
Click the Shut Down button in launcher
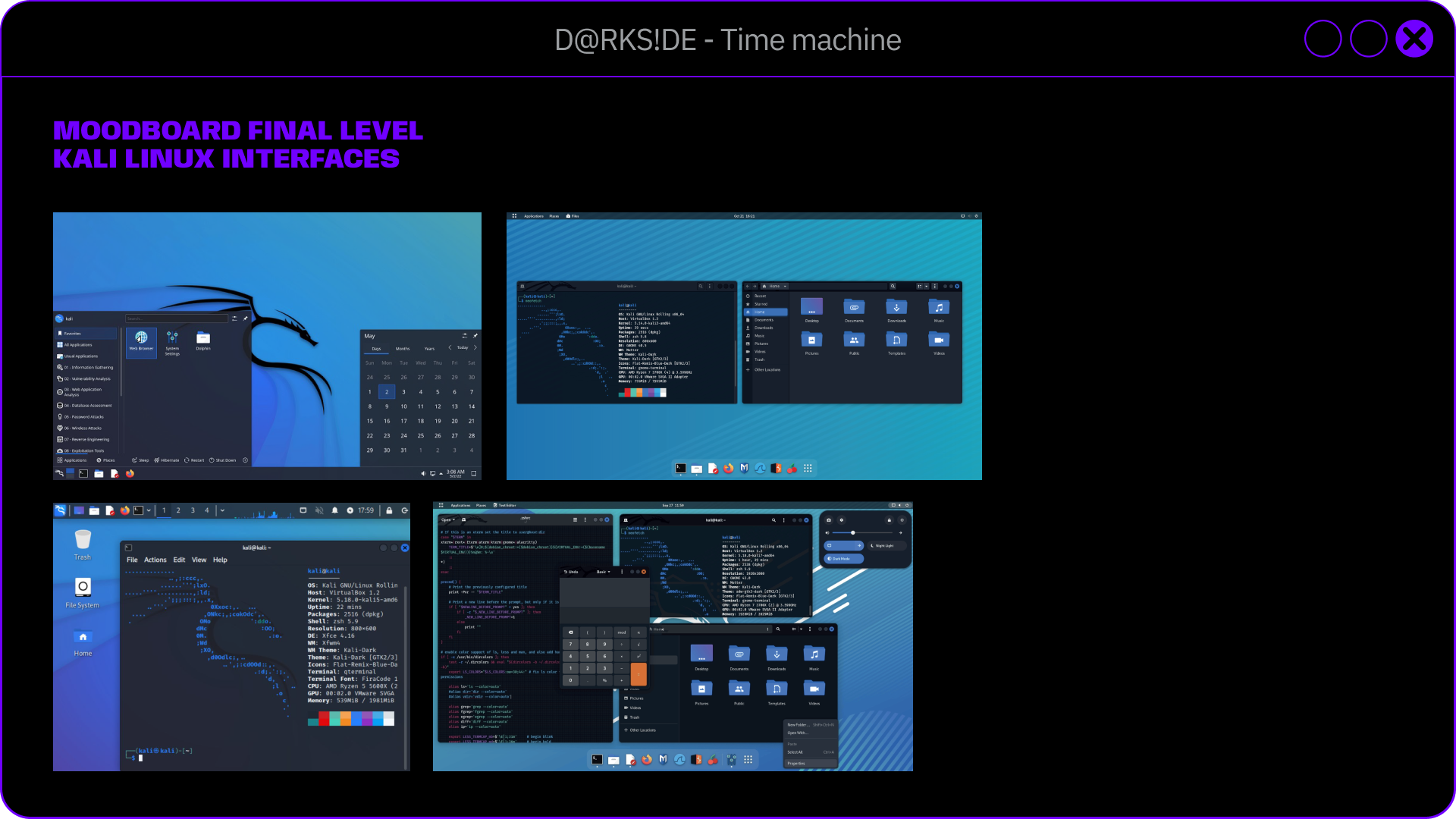(223, 460)
